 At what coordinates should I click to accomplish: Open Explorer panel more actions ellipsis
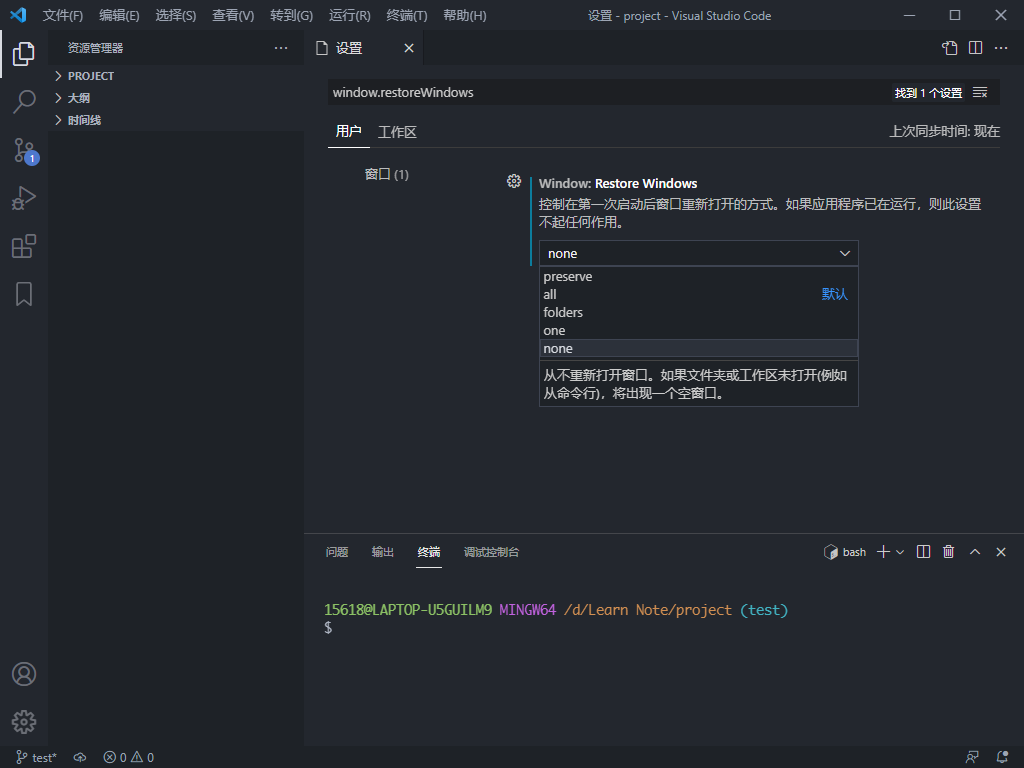281,48
